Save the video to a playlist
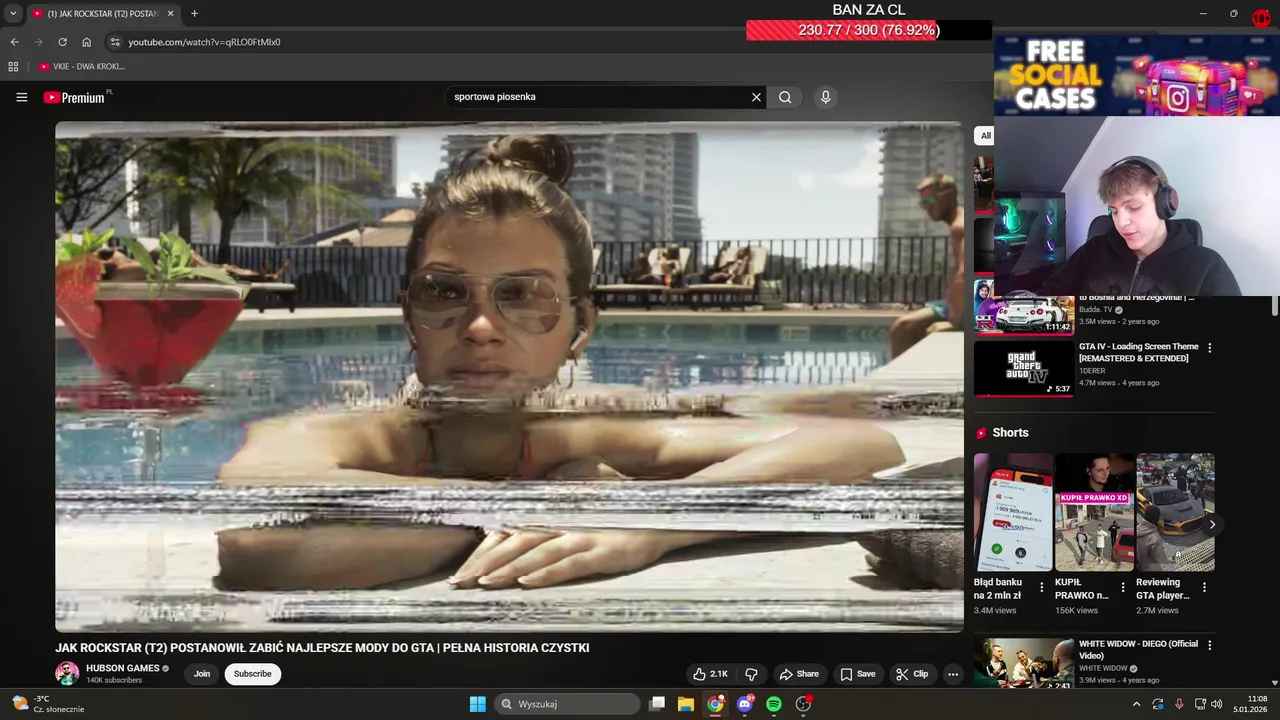The width and height of the screenshot is (1280, 720). point(858,674)
